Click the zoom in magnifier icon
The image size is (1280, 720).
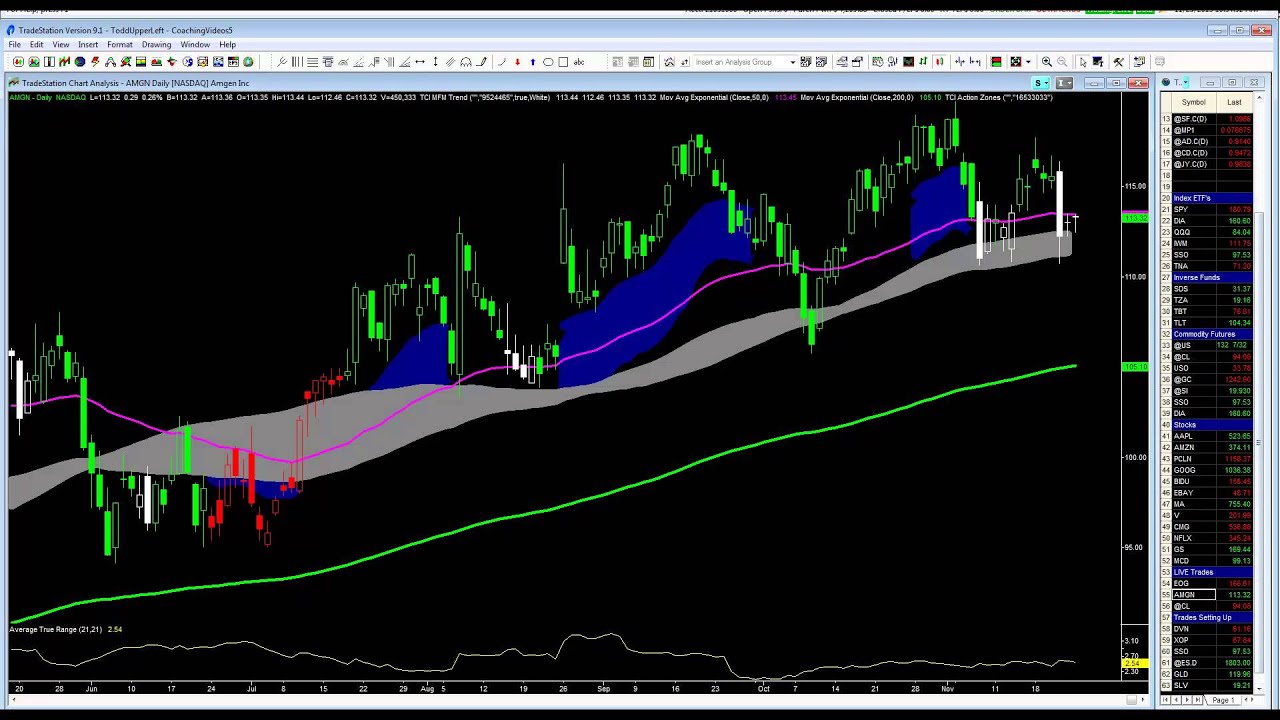[x=1047, y=62]
